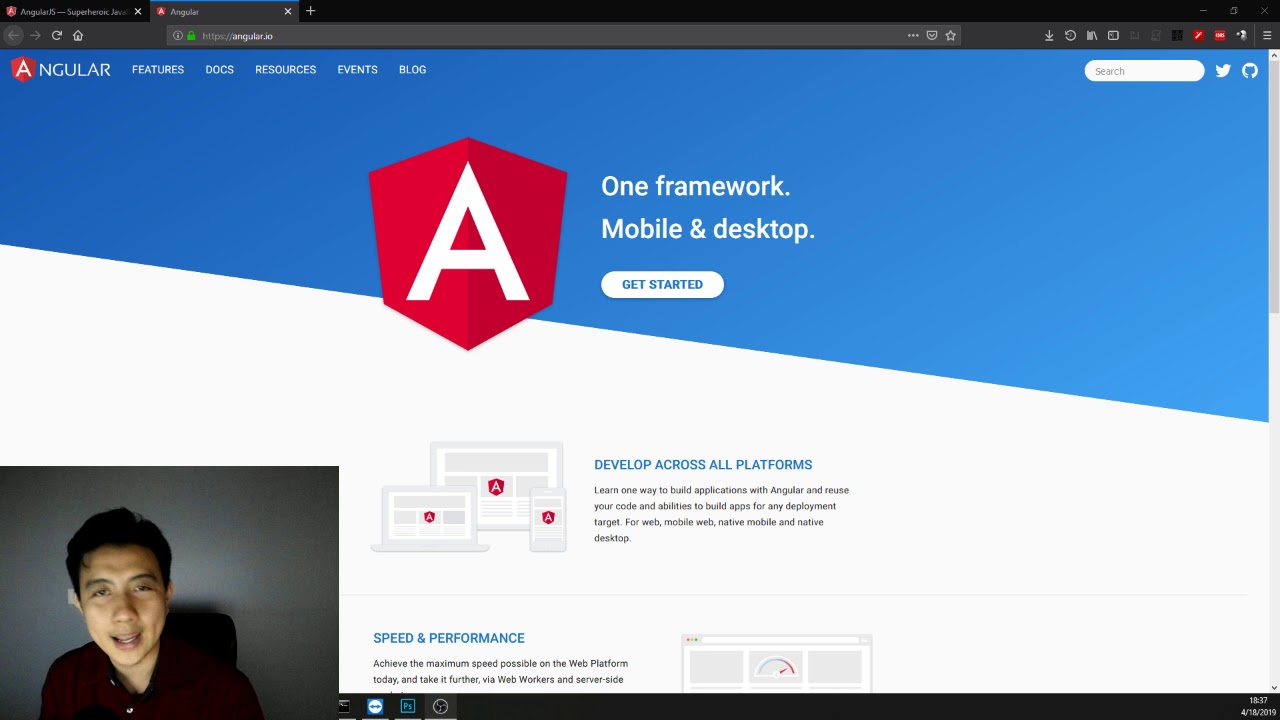This screenshot has width=1280, height=720.
Task: Click the 'Mobile & desktop.' headline text
Action: pyautogui.click(x=708, y=229)
